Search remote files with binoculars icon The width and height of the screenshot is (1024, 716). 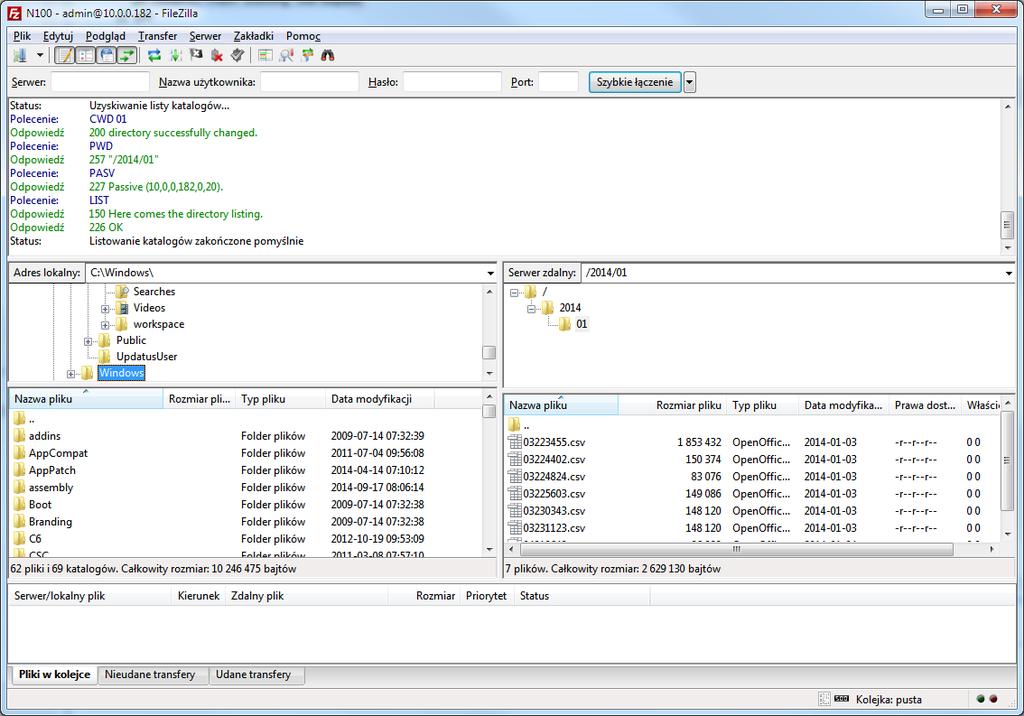[x=328, y=56]
